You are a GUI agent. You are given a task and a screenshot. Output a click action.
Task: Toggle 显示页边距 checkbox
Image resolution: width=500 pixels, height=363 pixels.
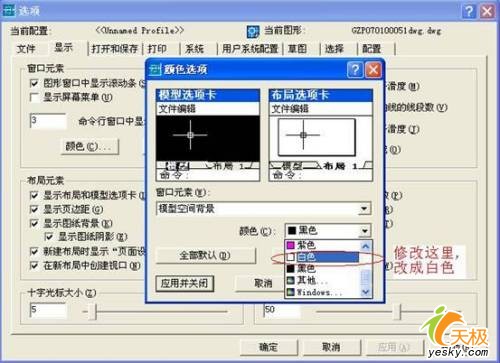[x=34, y=209]
